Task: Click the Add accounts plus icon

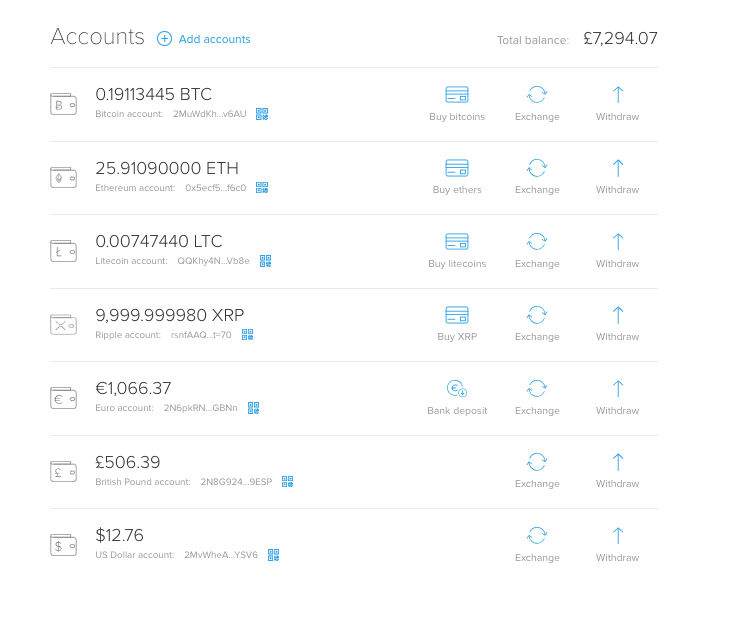Action: [164, 39]
